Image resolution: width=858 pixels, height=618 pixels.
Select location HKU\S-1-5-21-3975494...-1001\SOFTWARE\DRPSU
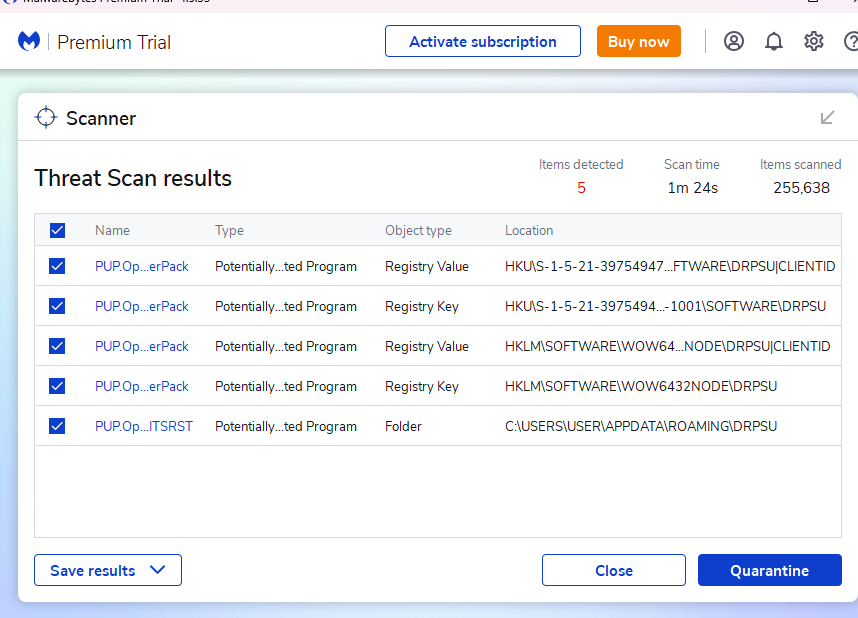(665, 307)
